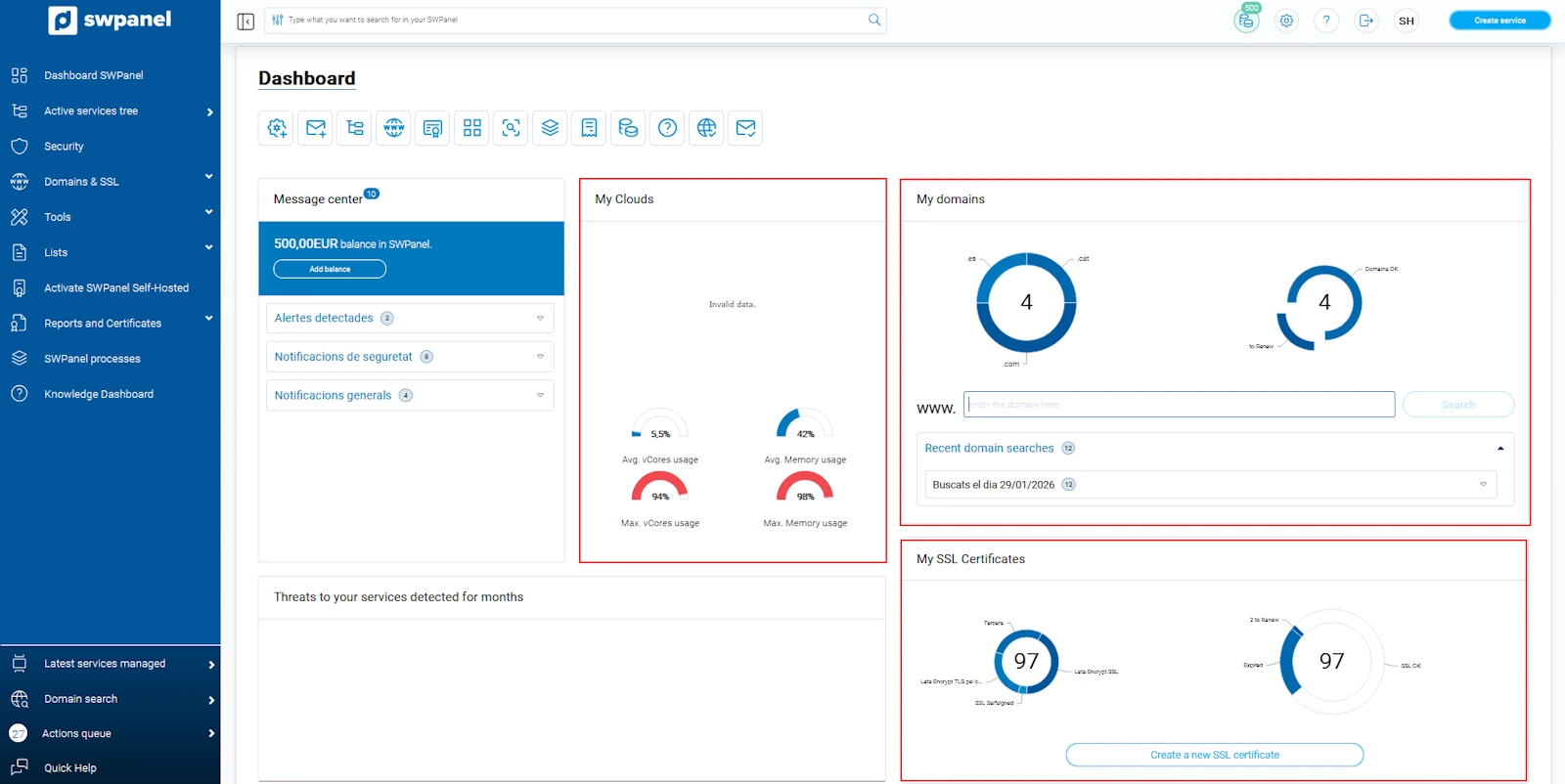Click the balance coins icon with 500 badge
This screenshot has height=784, width=1565.
1246,21
